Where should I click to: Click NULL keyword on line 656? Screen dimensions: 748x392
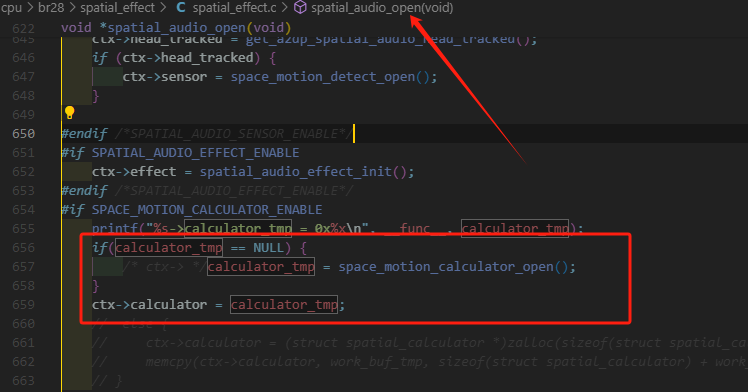(x=268, y=248)
